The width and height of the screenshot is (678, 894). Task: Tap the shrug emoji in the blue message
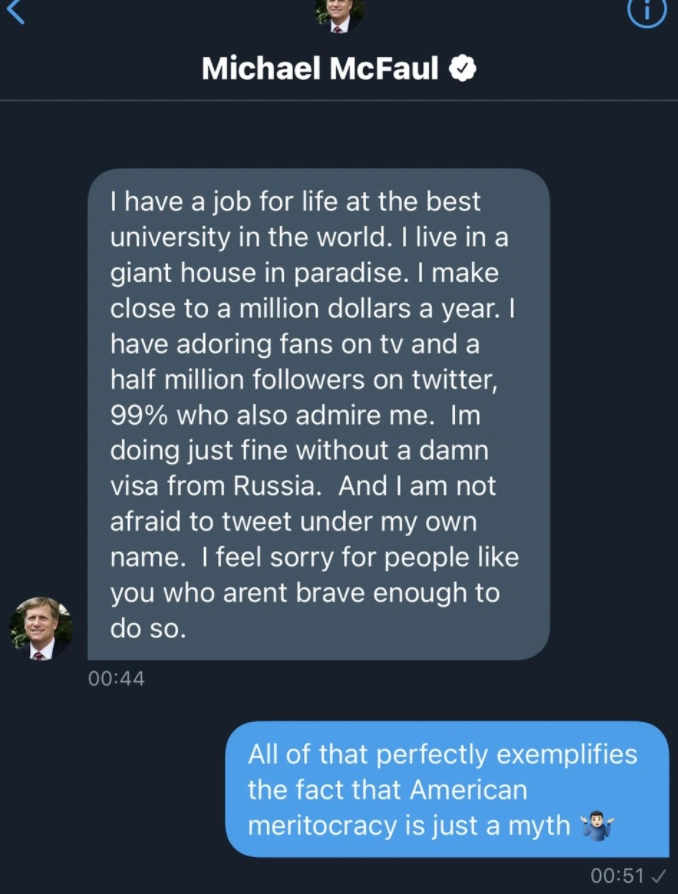[597, 827]
